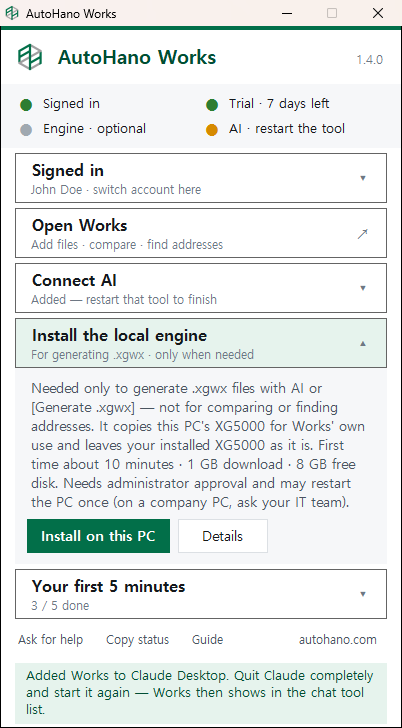Click For generating .xgwx · only when needed

(x=143, y=355)
